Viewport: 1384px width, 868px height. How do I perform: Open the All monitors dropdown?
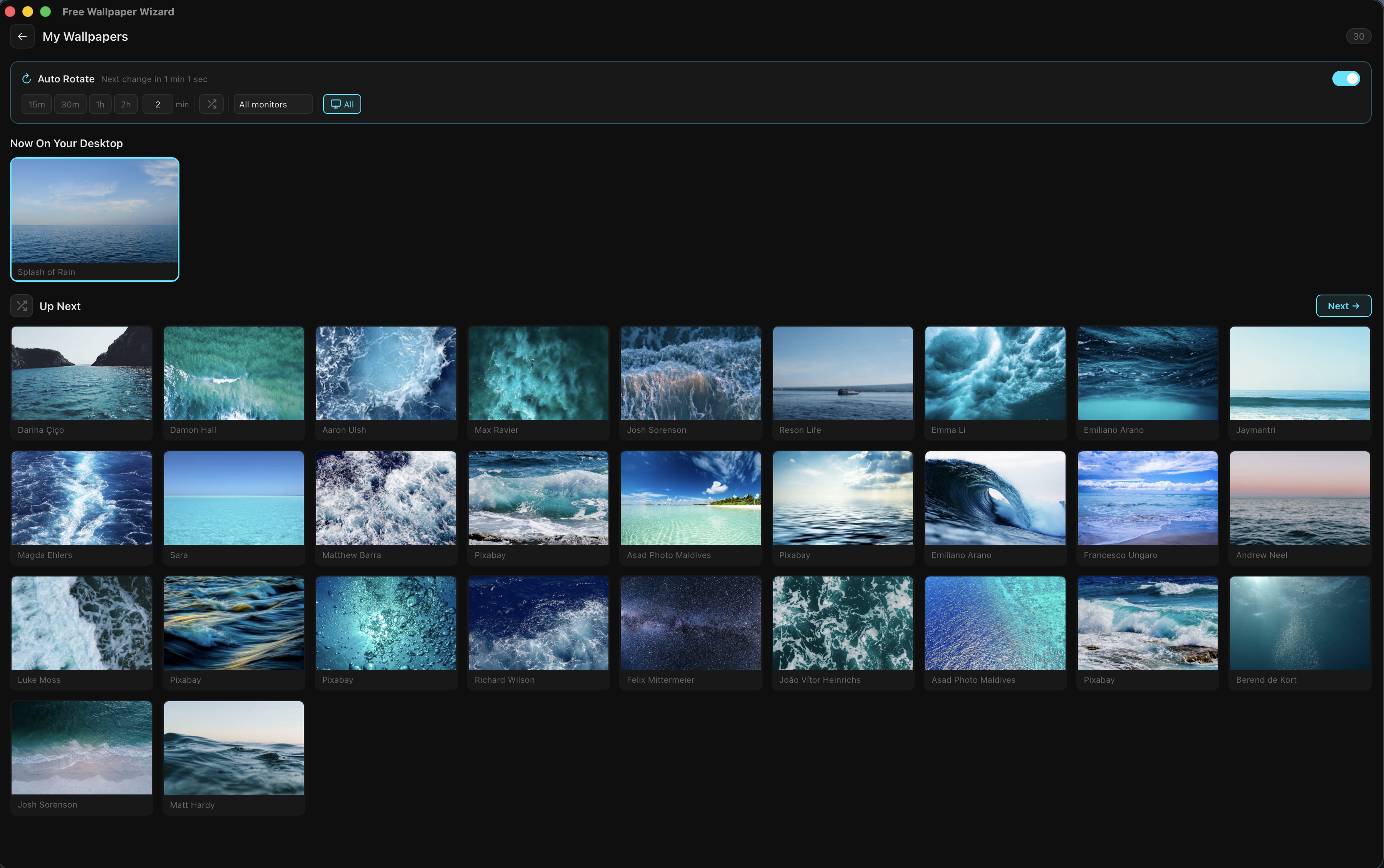click(x=273, y=104)
